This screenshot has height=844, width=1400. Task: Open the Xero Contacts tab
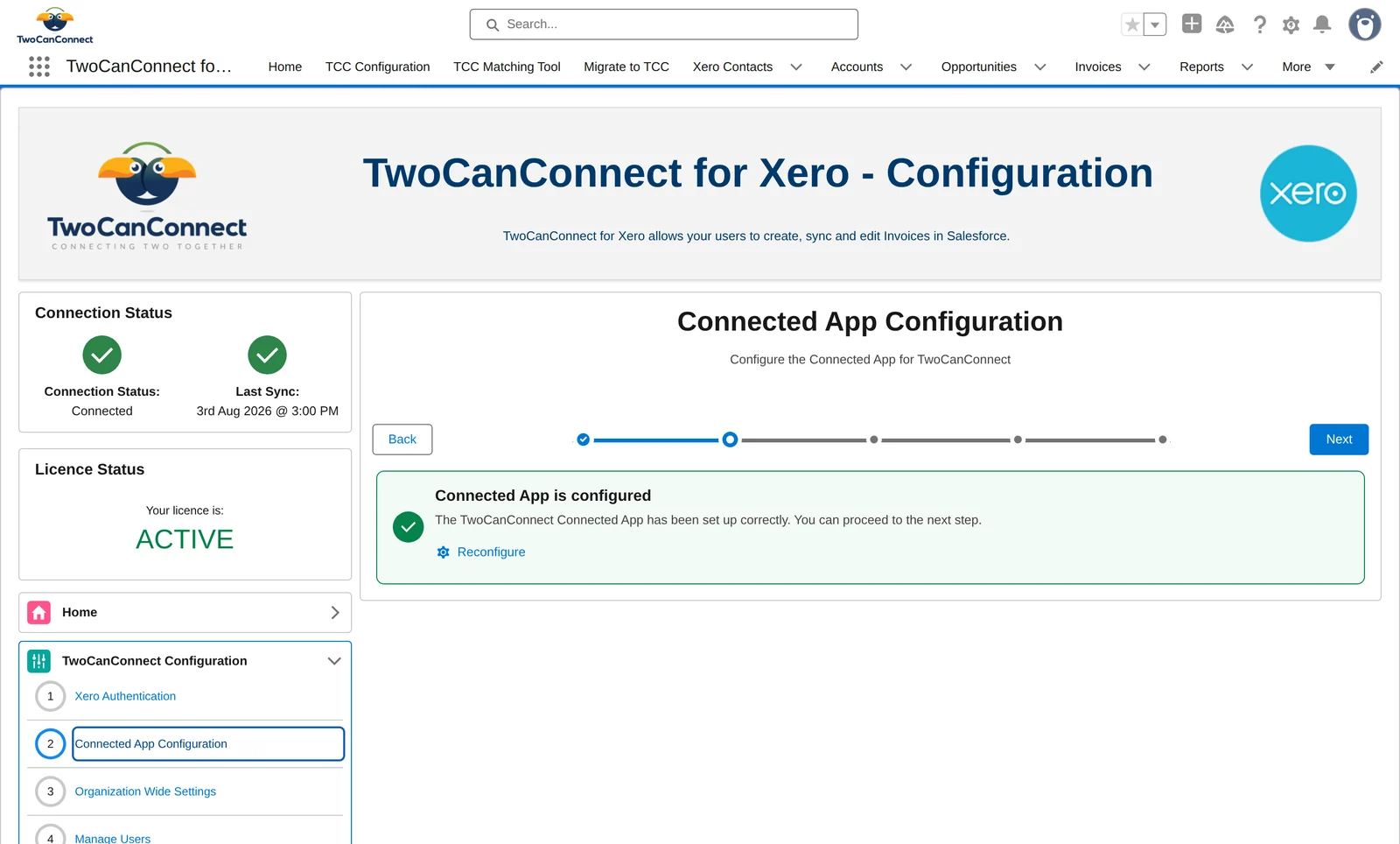732,67
